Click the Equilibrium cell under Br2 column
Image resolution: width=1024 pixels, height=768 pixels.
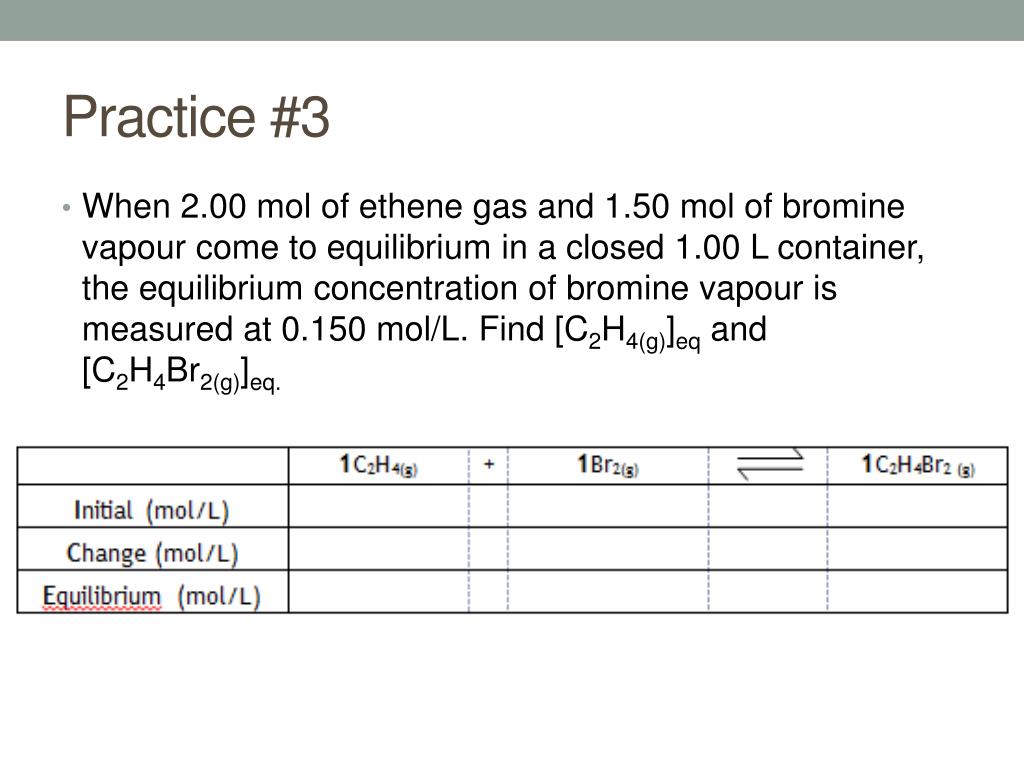click(608, 592)
